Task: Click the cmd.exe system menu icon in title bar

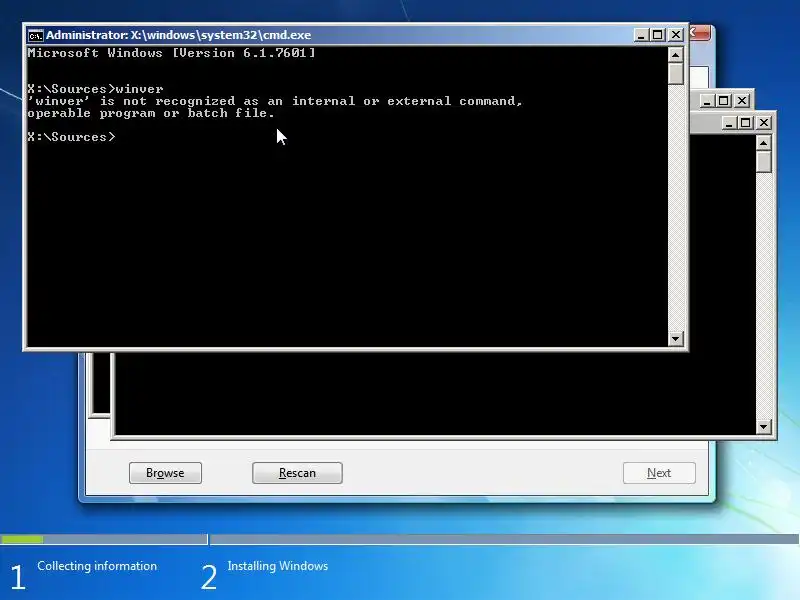Action: [35, 35]
